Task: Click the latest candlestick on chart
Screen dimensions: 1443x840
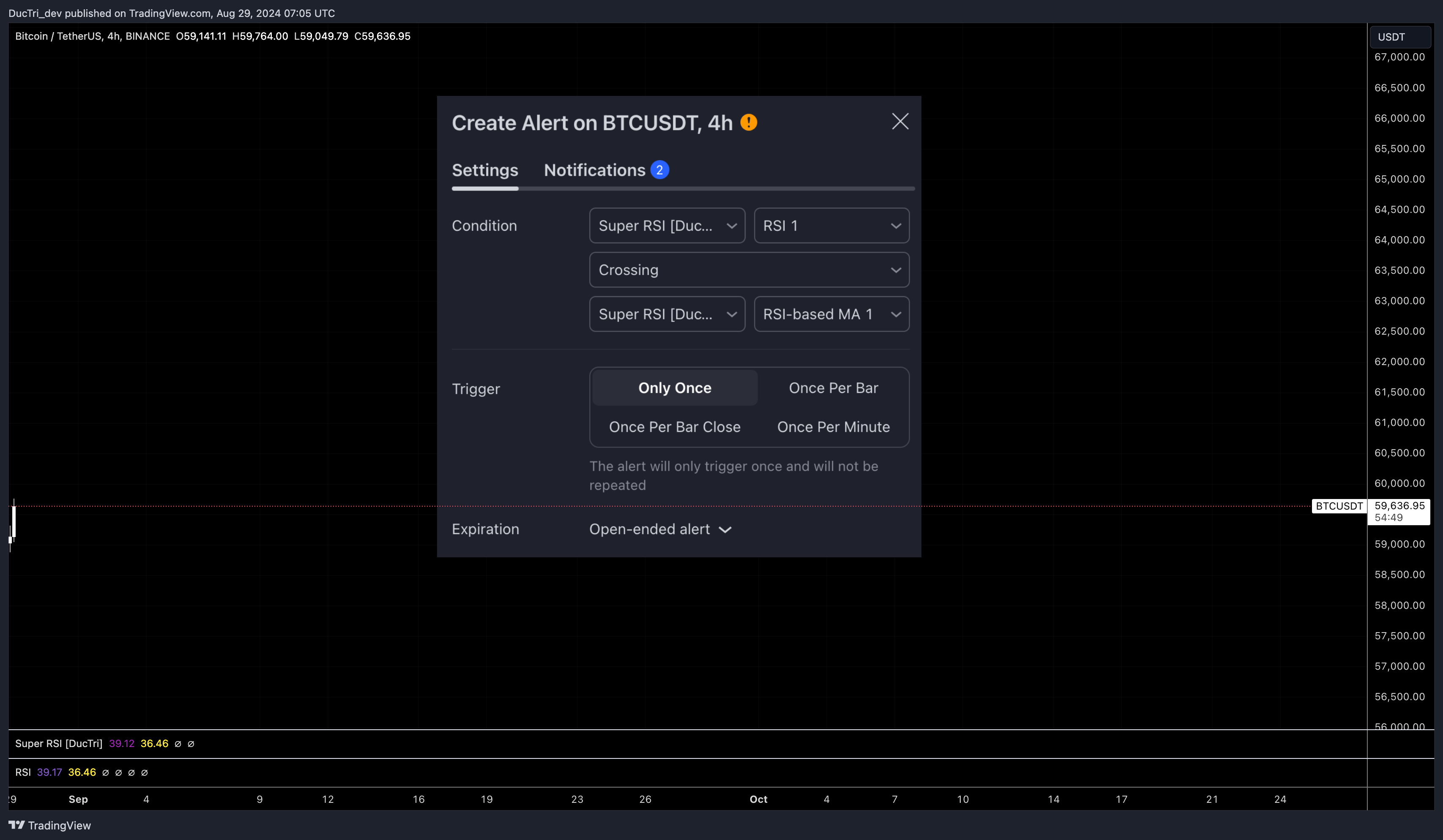Action: (x=14, y=521)
